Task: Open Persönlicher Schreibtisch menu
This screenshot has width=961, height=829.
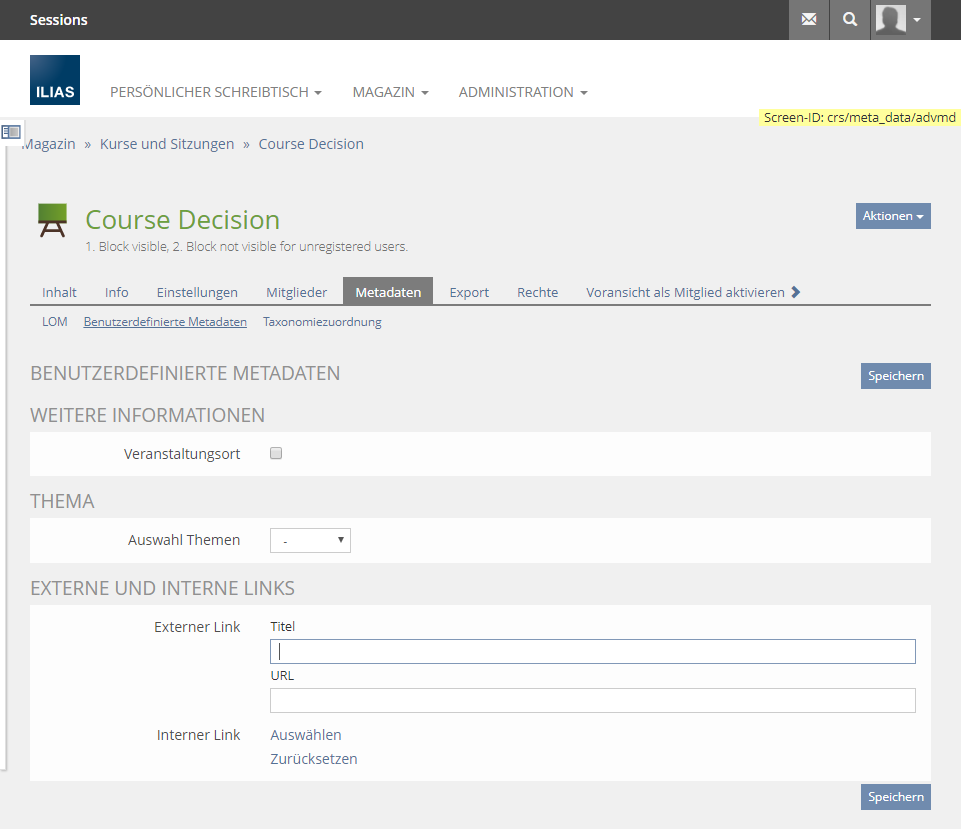Action: (x=215, y=92)
